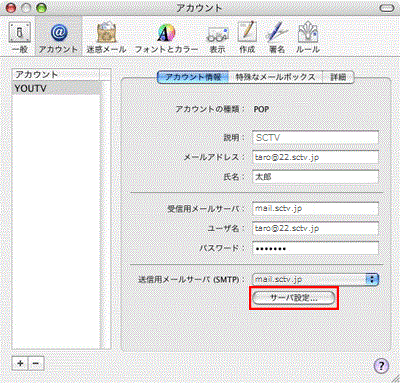Click the 氏名 field containing 太郎
Image resolution: width=400 pixels, height=383 pixels.
tap(315, 177)
